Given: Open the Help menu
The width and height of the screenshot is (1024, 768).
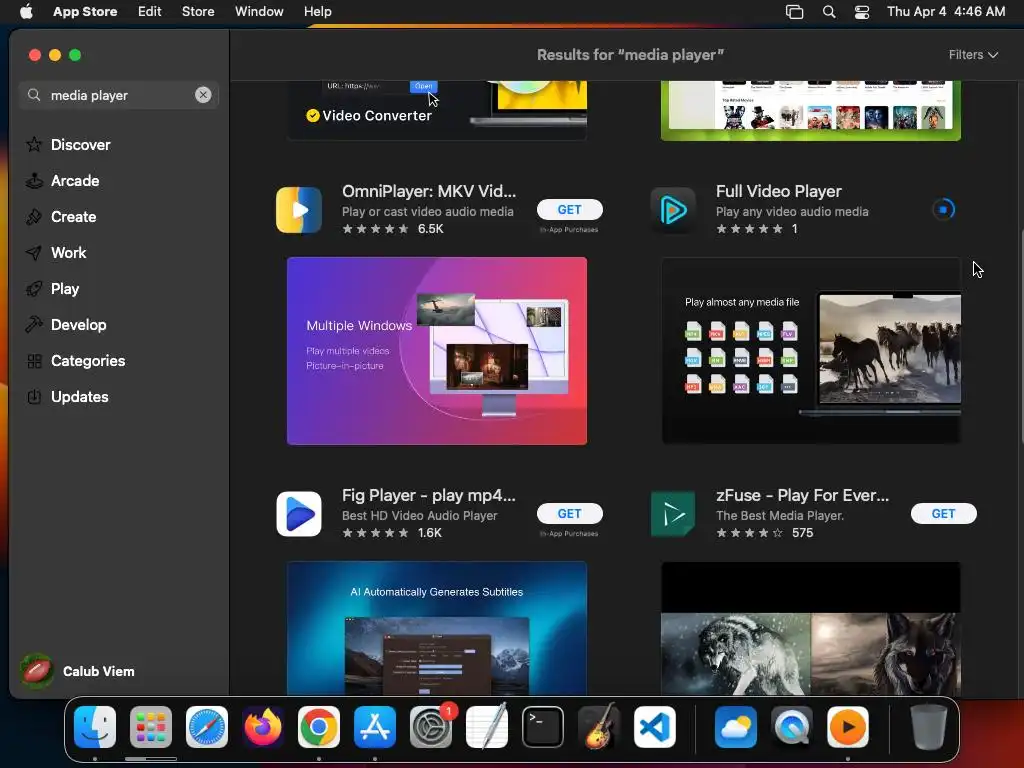Looking at the screenshot, I should pyautogui.click(x=317, y=11).
